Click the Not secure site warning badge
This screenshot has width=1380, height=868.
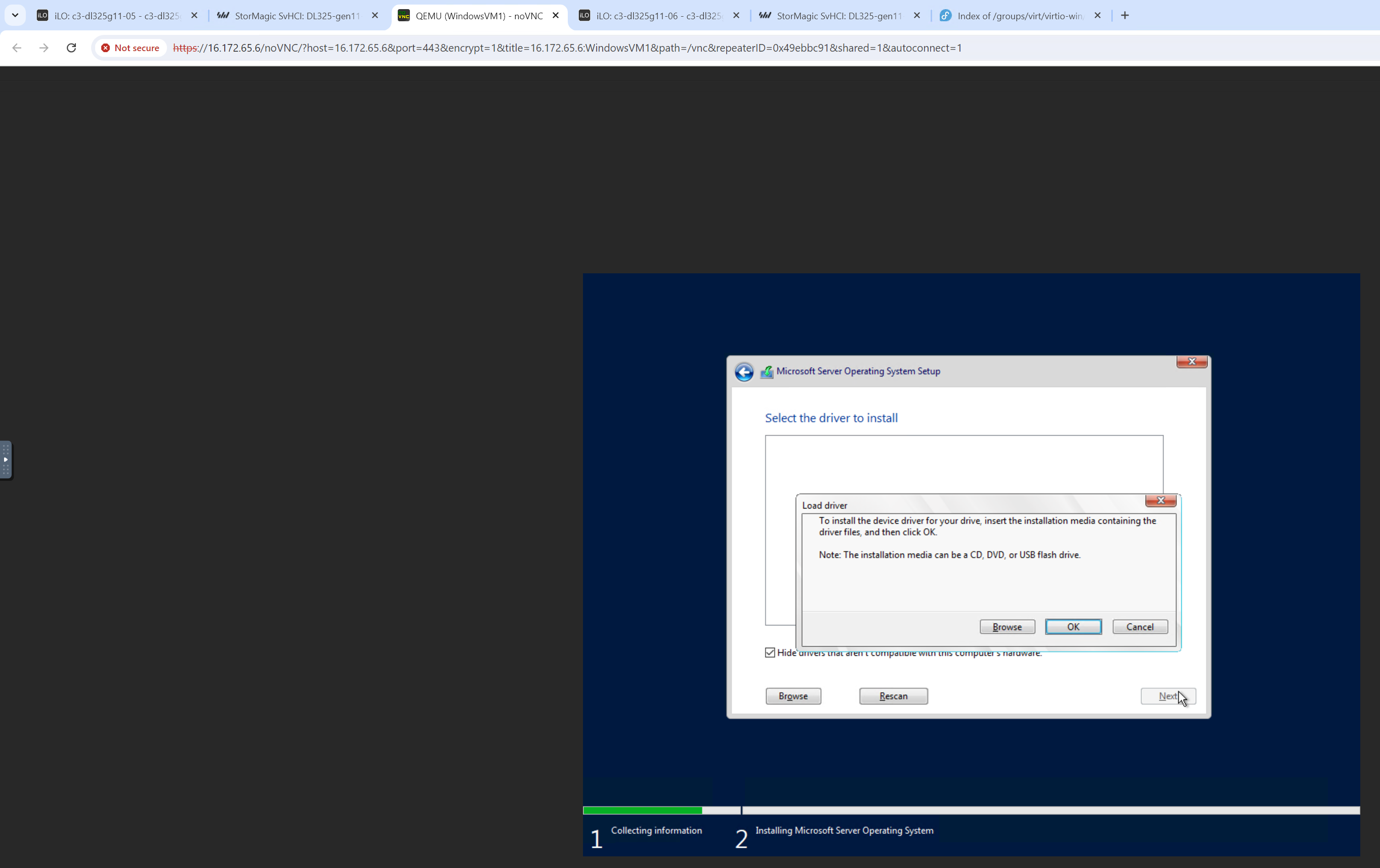130,48
